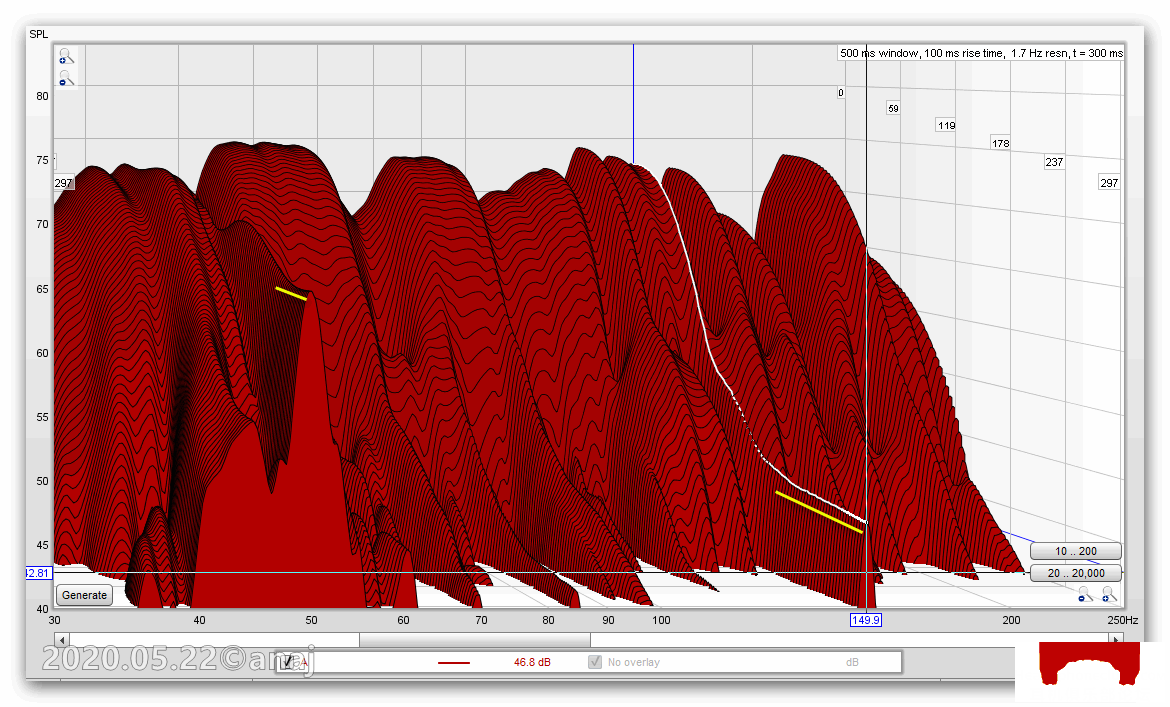Click the left-side 297 time label
This screenshot has width=1170, height=707.
[x=63, y=183]
